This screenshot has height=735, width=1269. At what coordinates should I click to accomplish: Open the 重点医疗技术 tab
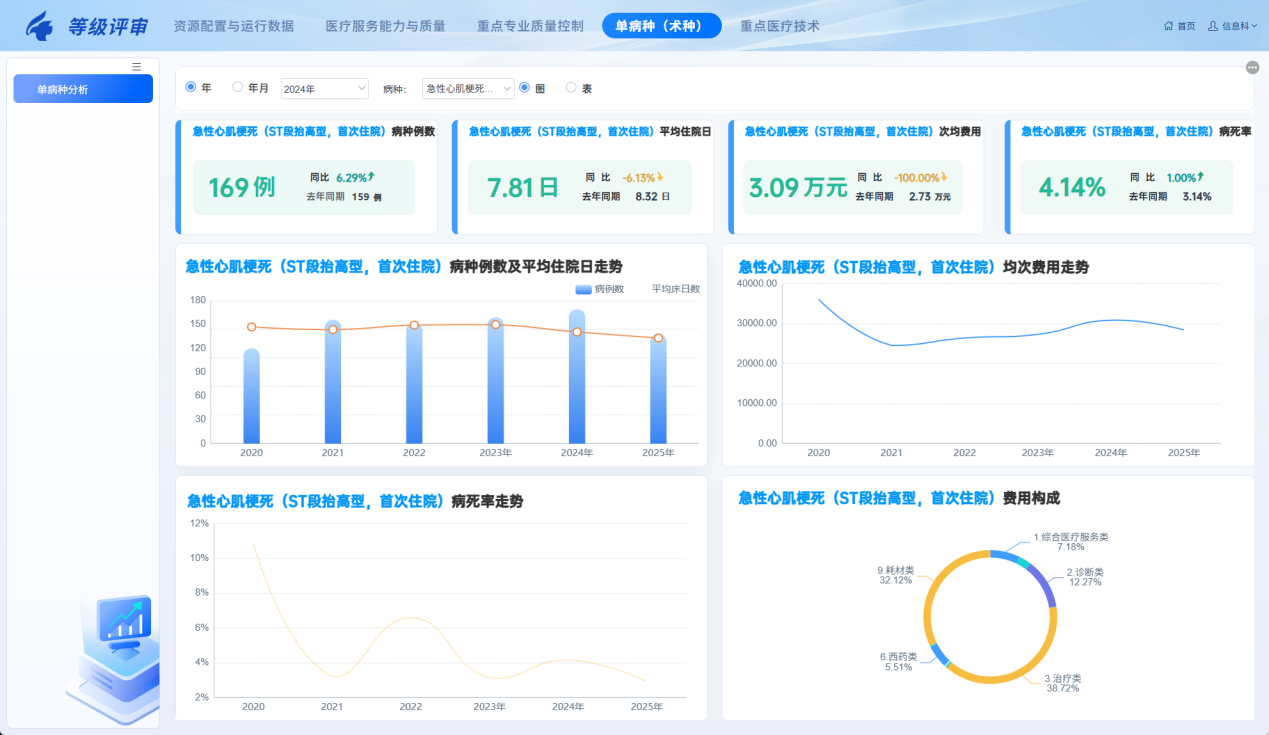pyautogui.click(x=780, y=26)
